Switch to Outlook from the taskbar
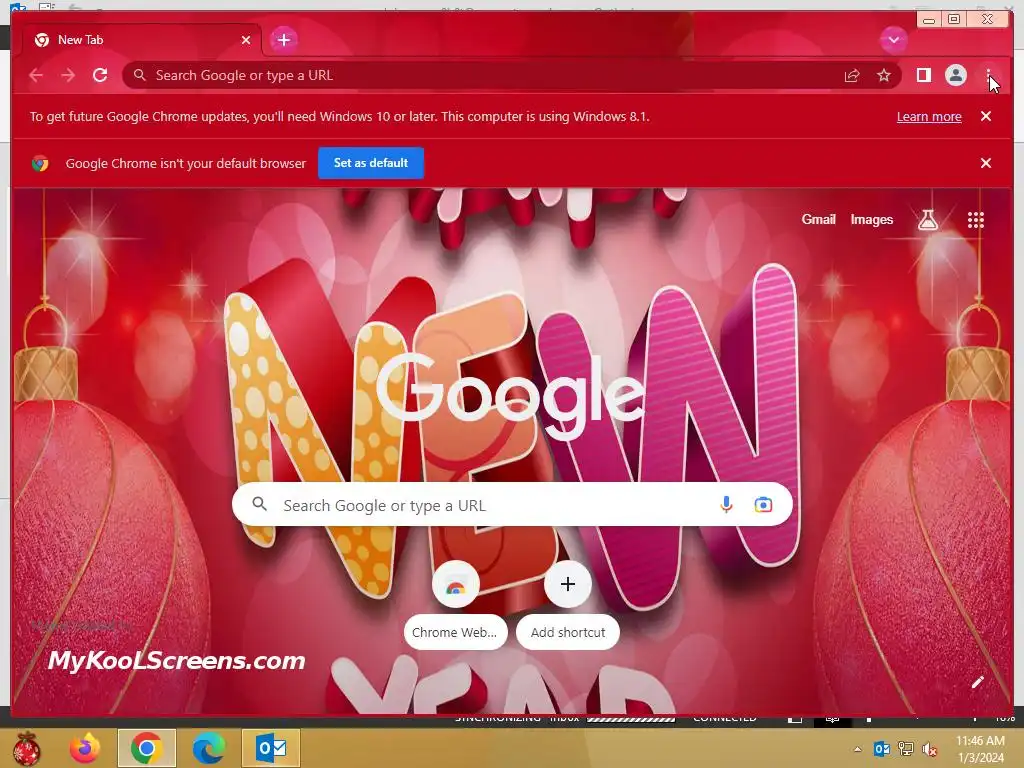 click(x=271, y=748)
